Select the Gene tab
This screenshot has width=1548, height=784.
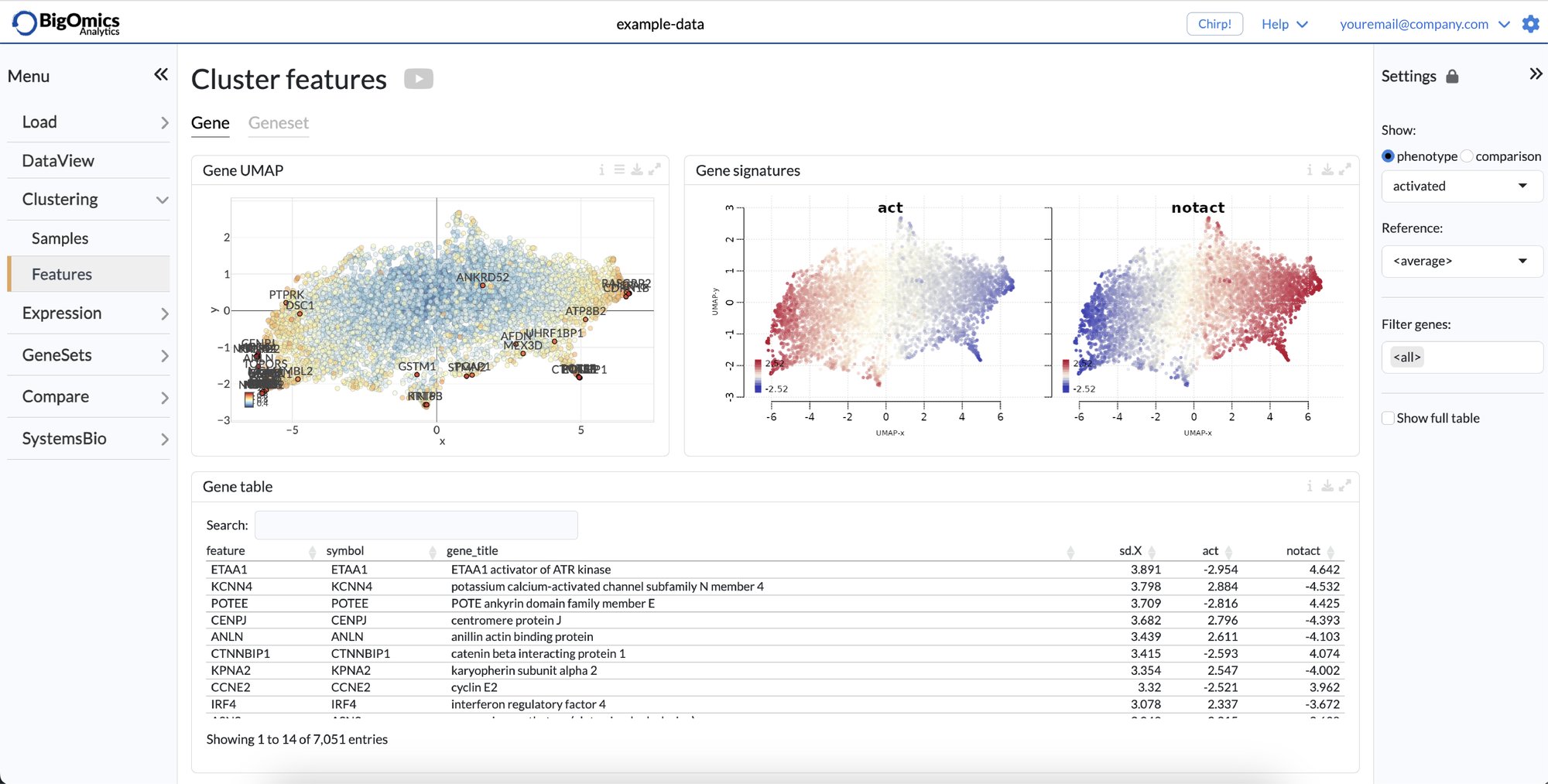[211, 123]
